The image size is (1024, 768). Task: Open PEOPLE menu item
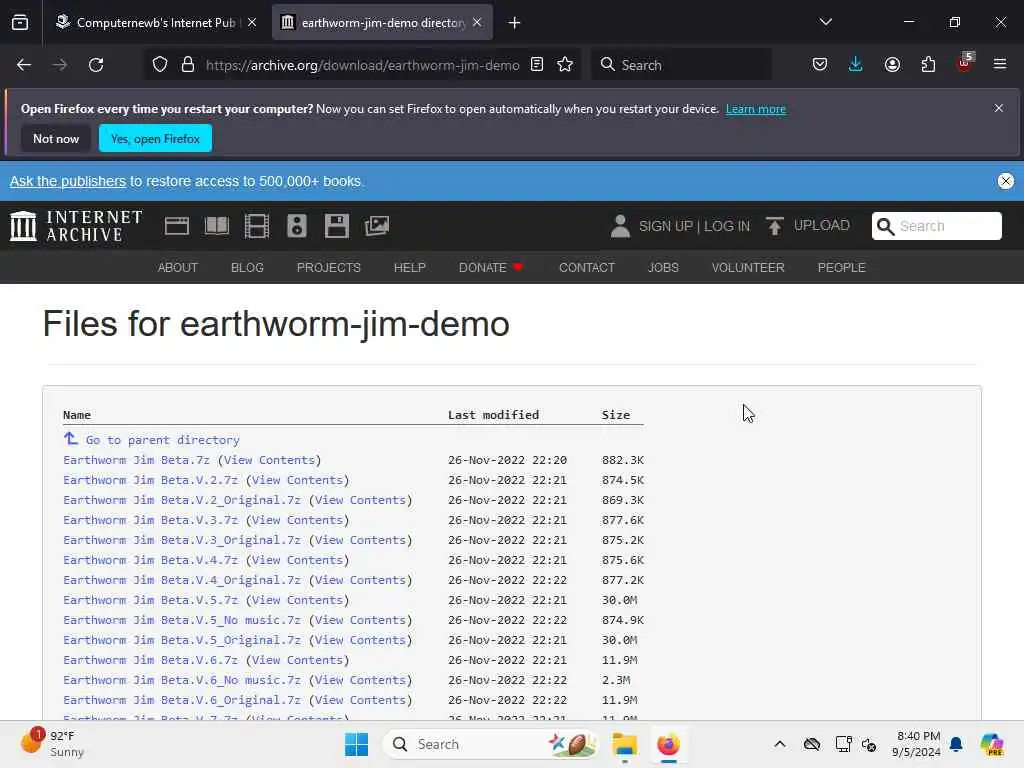click(841, 268)
